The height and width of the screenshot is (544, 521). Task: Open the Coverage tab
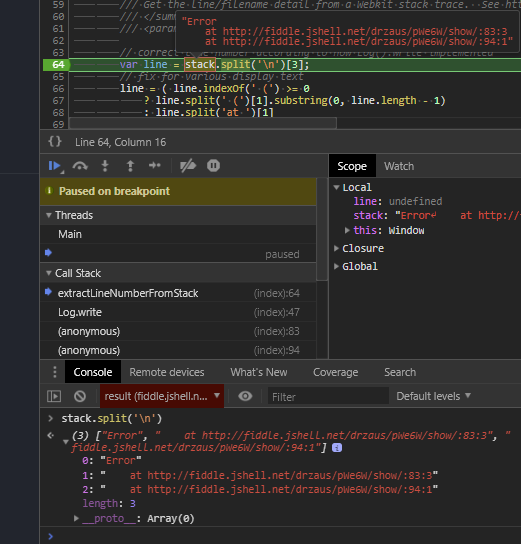pos(335,372)
